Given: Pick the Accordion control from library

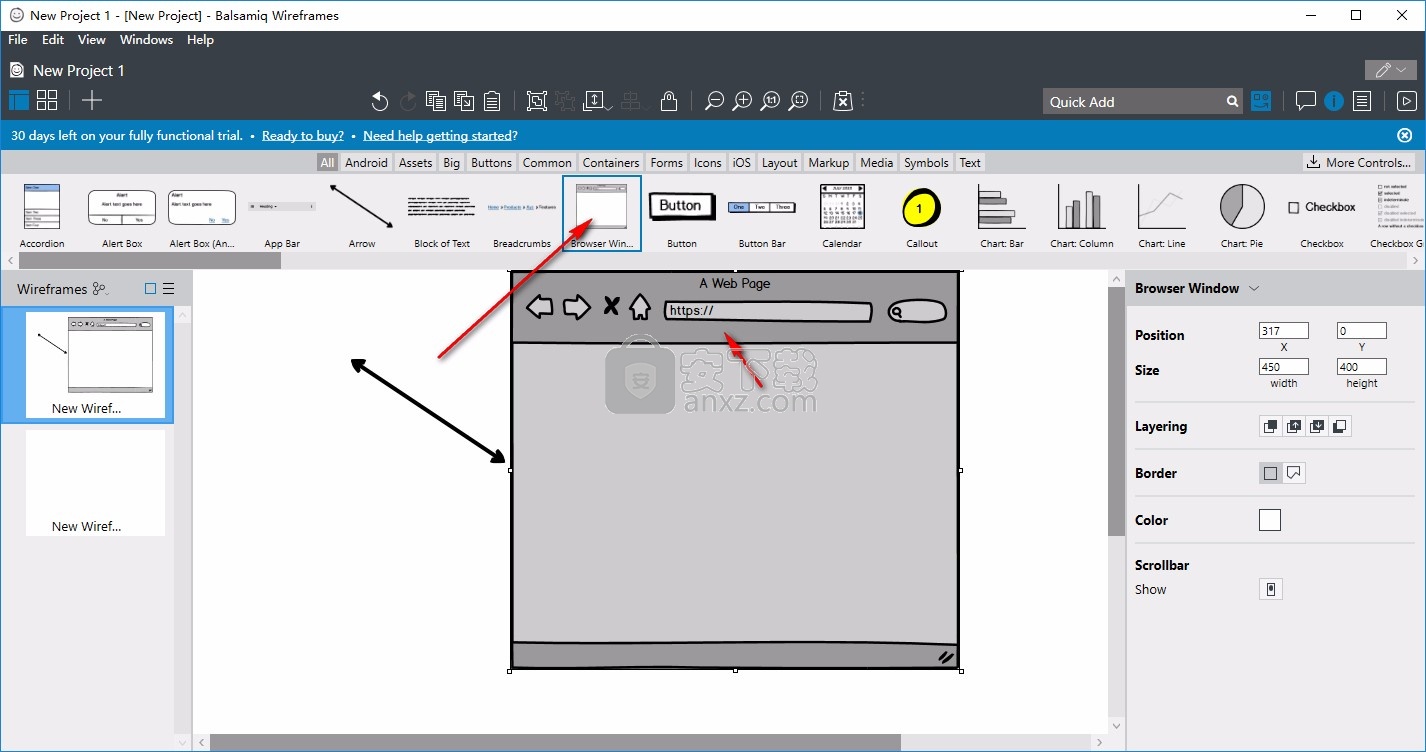Looking at the screenshot, I should pos(42,215).
